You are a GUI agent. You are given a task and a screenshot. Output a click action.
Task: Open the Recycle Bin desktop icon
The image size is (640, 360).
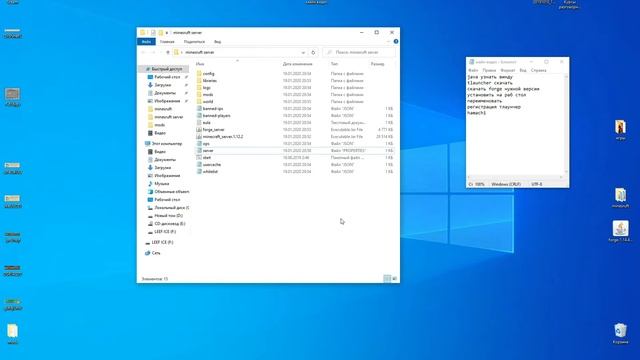[x=620, y=330]
